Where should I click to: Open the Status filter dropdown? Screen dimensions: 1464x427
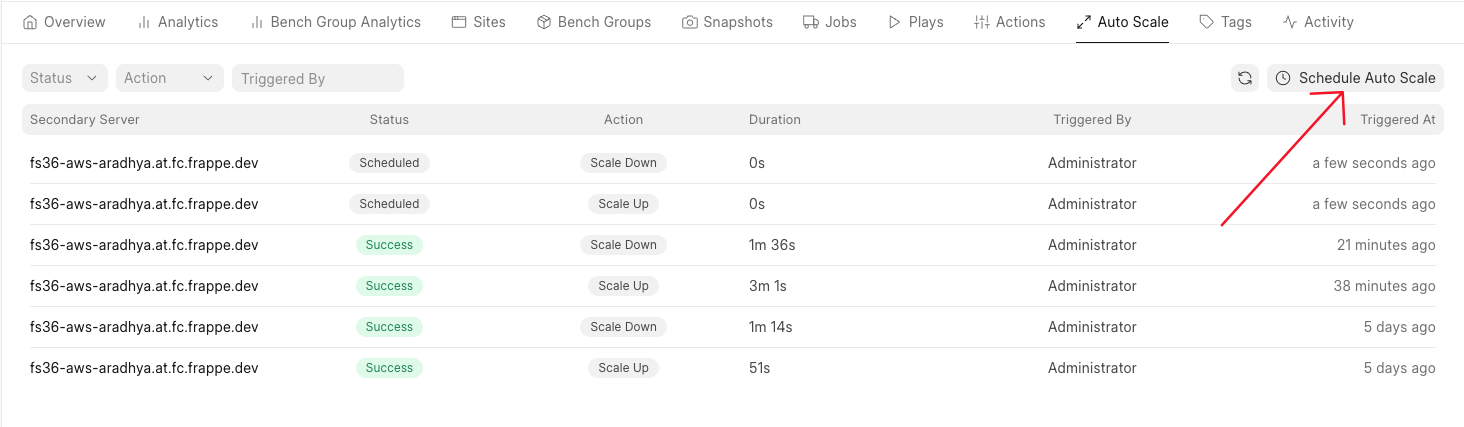coord(65,78)
